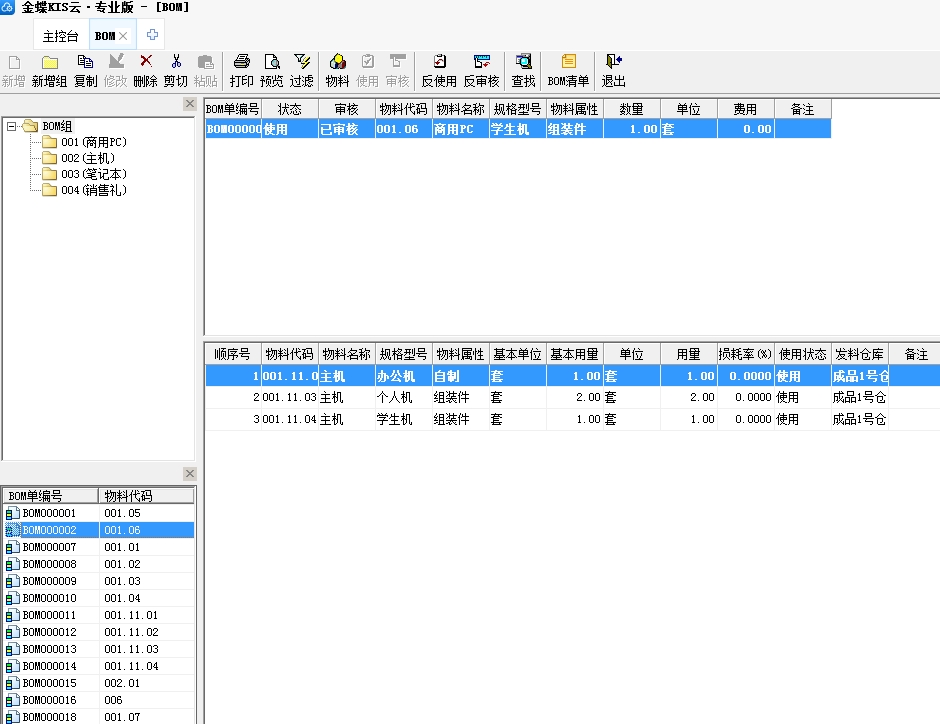The height and width of the screenshot is (724, 940).
Task: Click the 使用 toolbar icon
Action: pos(367,70)
